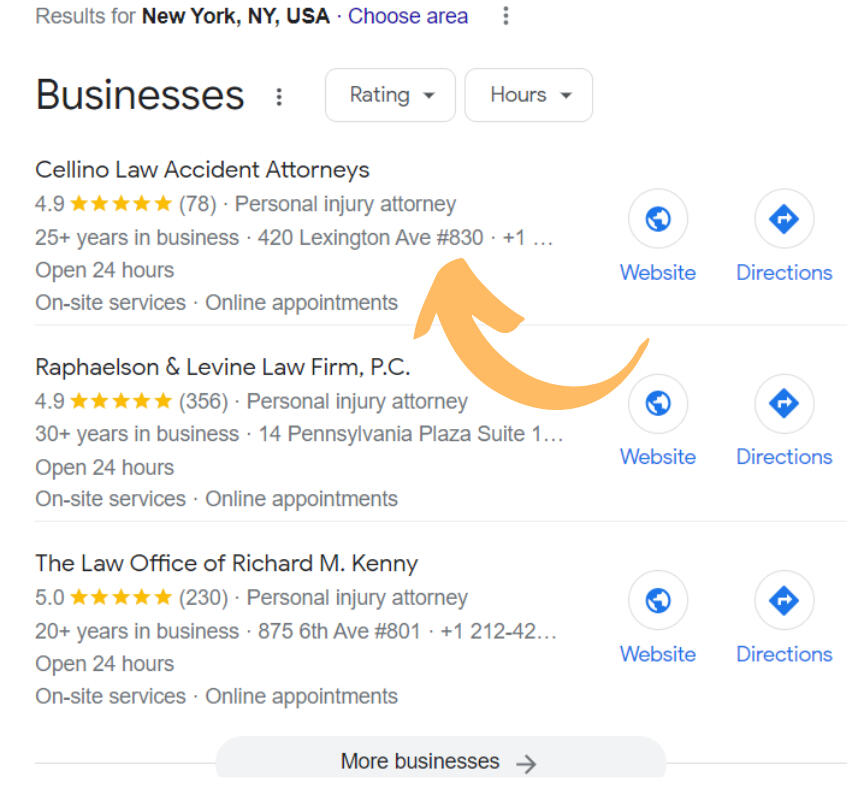864x788 pixels.
Task: Get directions icon for Raphaelson & Levine
Action: [x=784, y=403]
